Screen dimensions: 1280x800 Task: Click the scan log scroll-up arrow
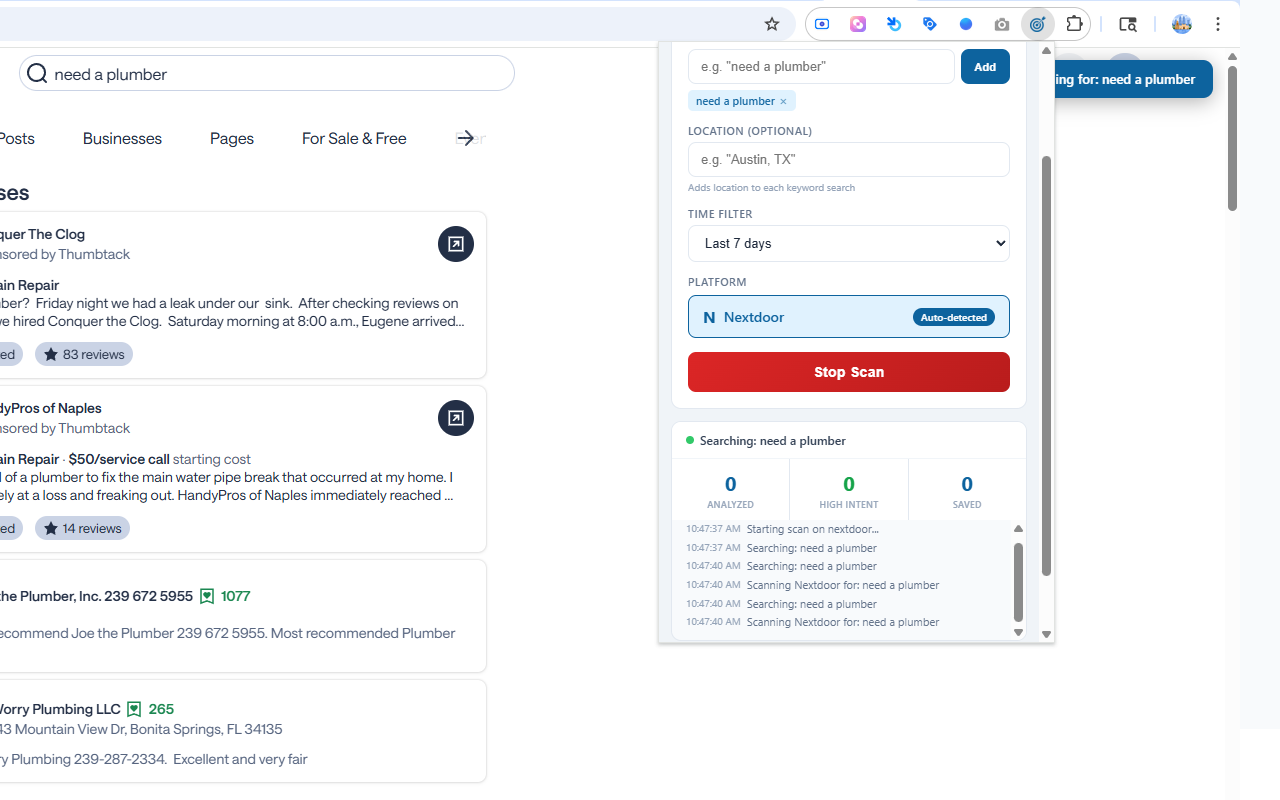[x=1019, y=529]
